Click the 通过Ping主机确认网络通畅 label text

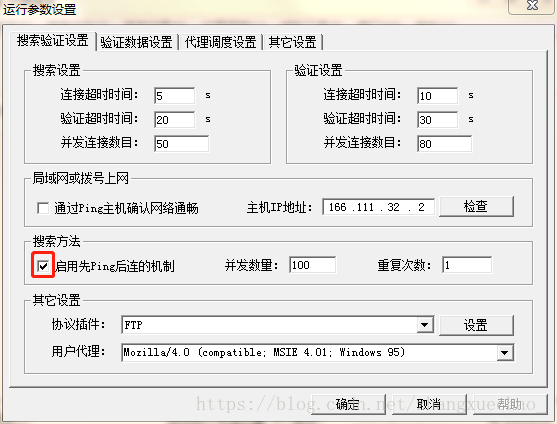tap(126, 208)
